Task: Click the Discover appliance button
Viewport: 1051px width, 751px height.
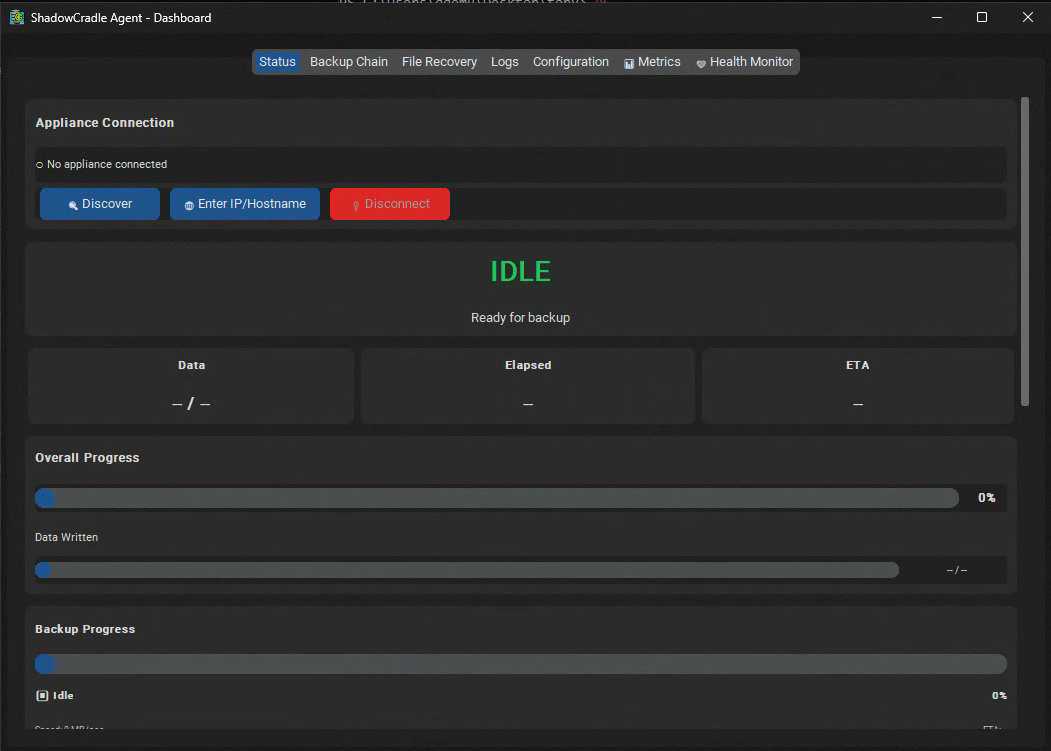Action: pos(100,204)
